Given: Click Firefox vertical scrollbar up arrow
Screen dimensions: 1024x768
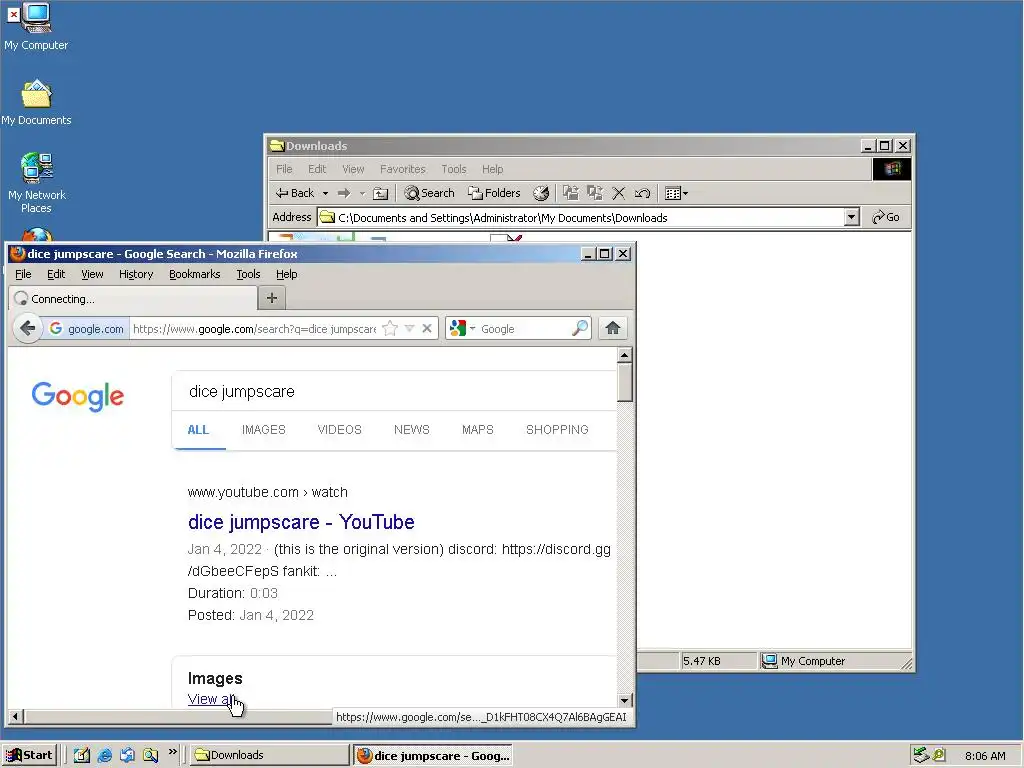Looking at the screenshot, I should point(624,355).
